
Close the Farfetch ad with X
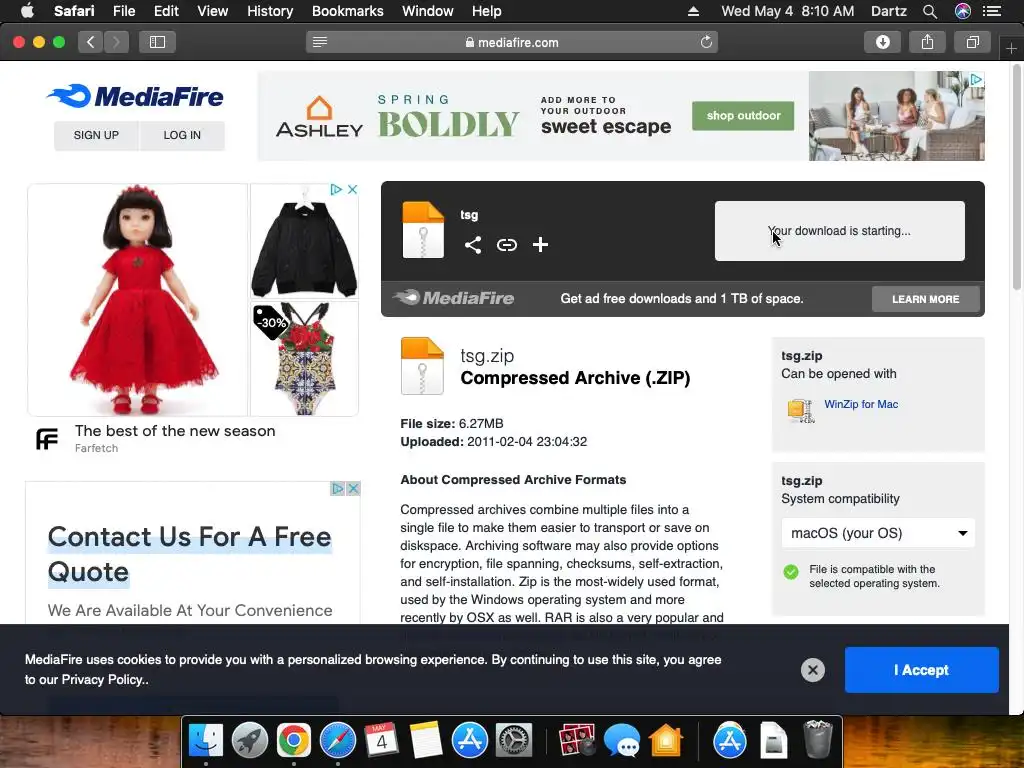pos(353,189)
